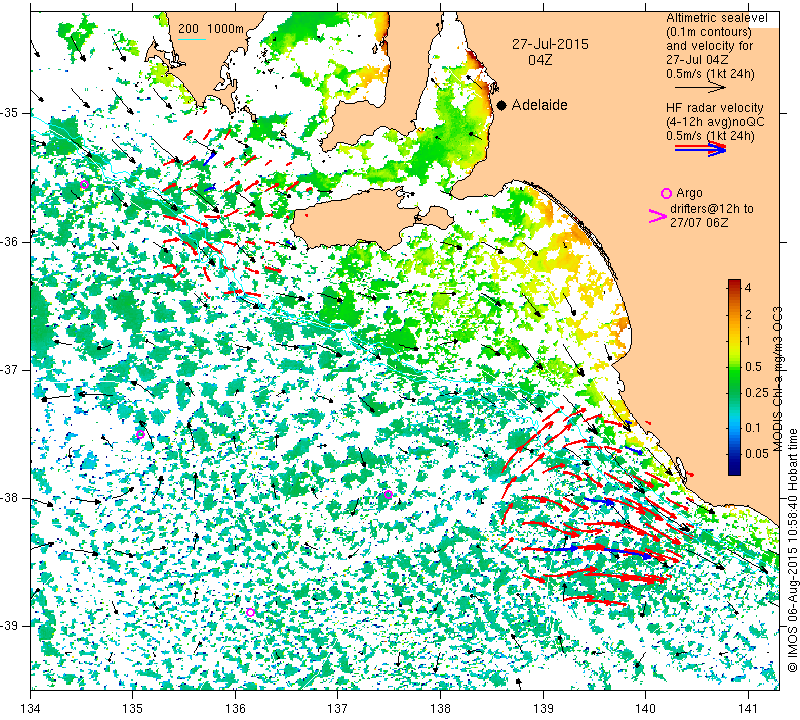Click the chlorophyll color bar scale
Viewport: 800px width, 720px height.
click(x=734, y=378)
